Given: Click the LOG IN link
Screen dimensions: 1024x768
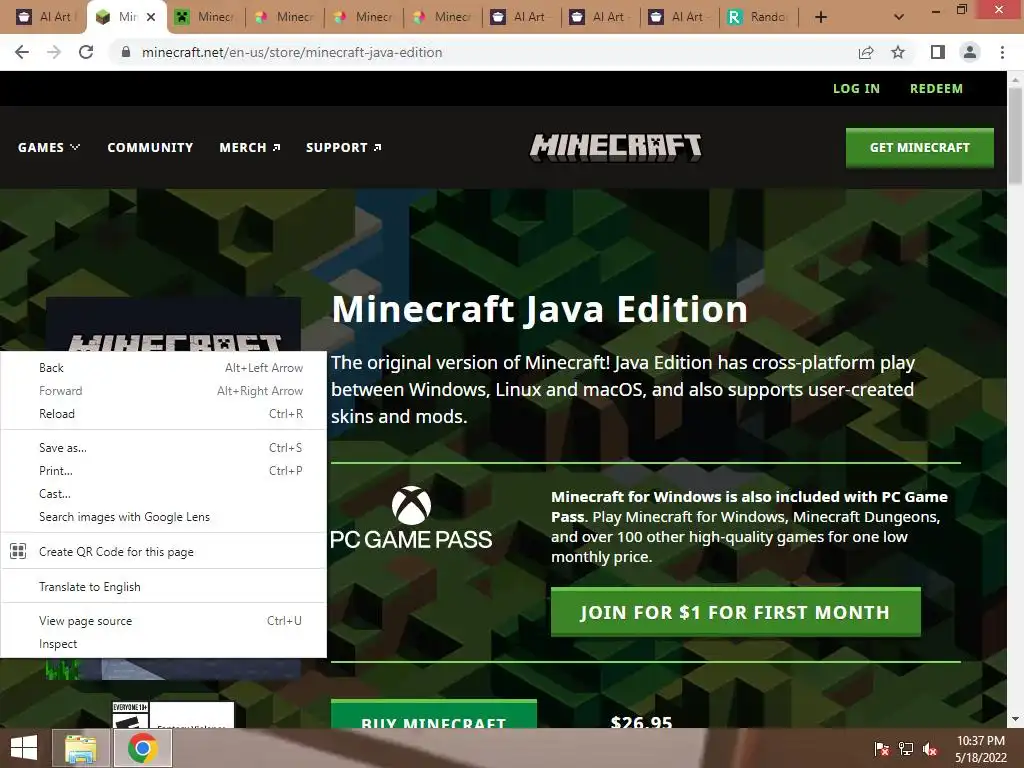Looking at the screenshot, I should pyautogui.click(x=856, y=88).
